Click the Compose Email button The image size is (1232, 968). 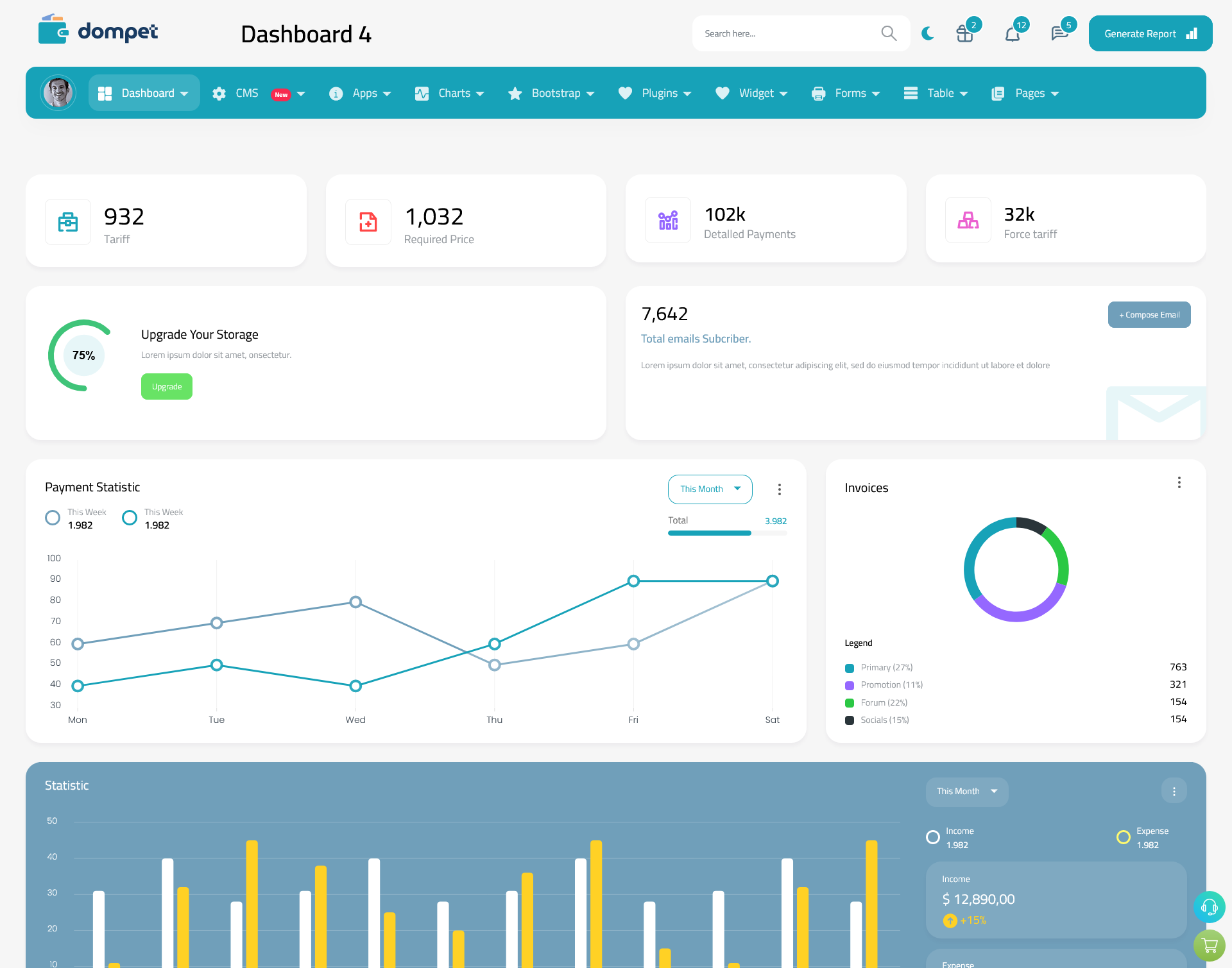point(1147,314)
